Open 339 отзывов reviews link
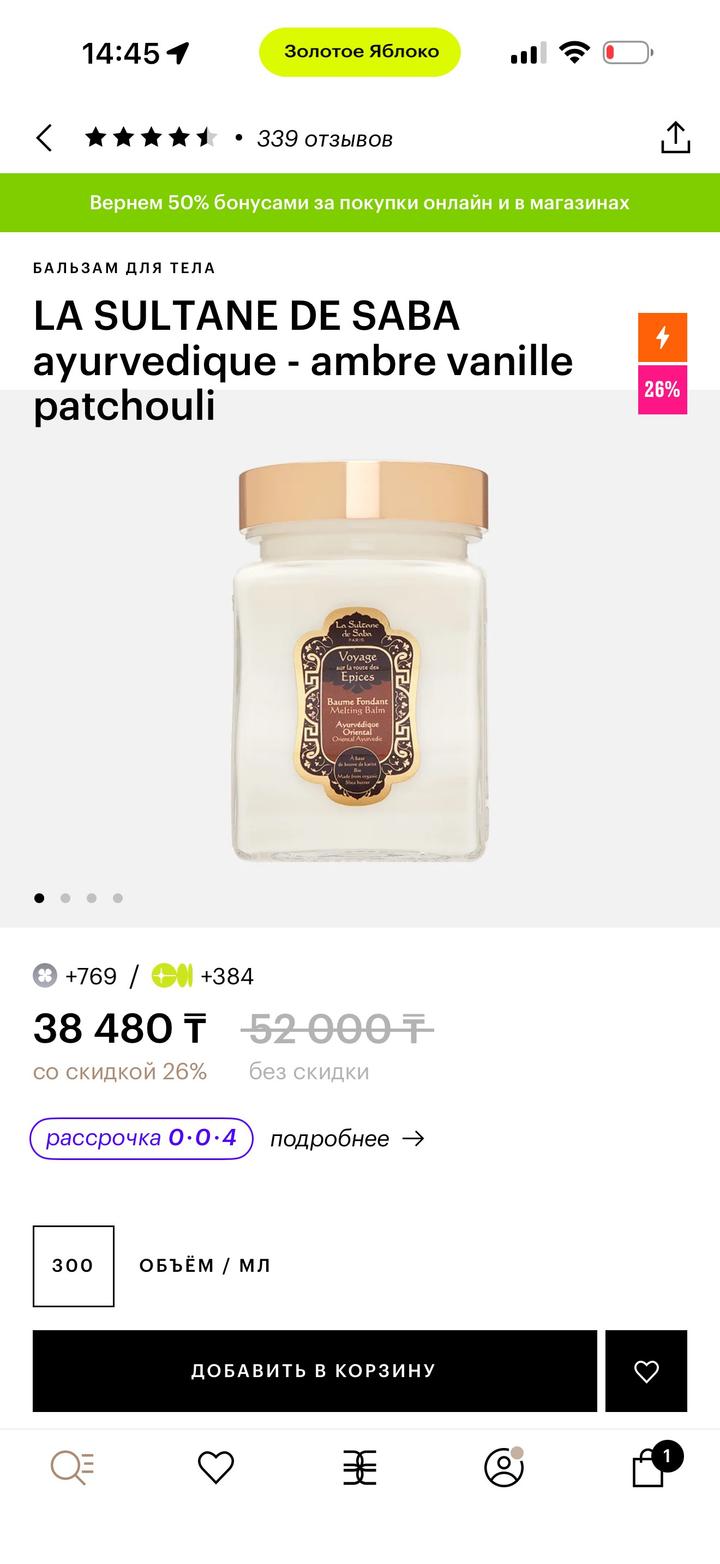The width and height of the screenshot is (720, 1564). (324, 139)
